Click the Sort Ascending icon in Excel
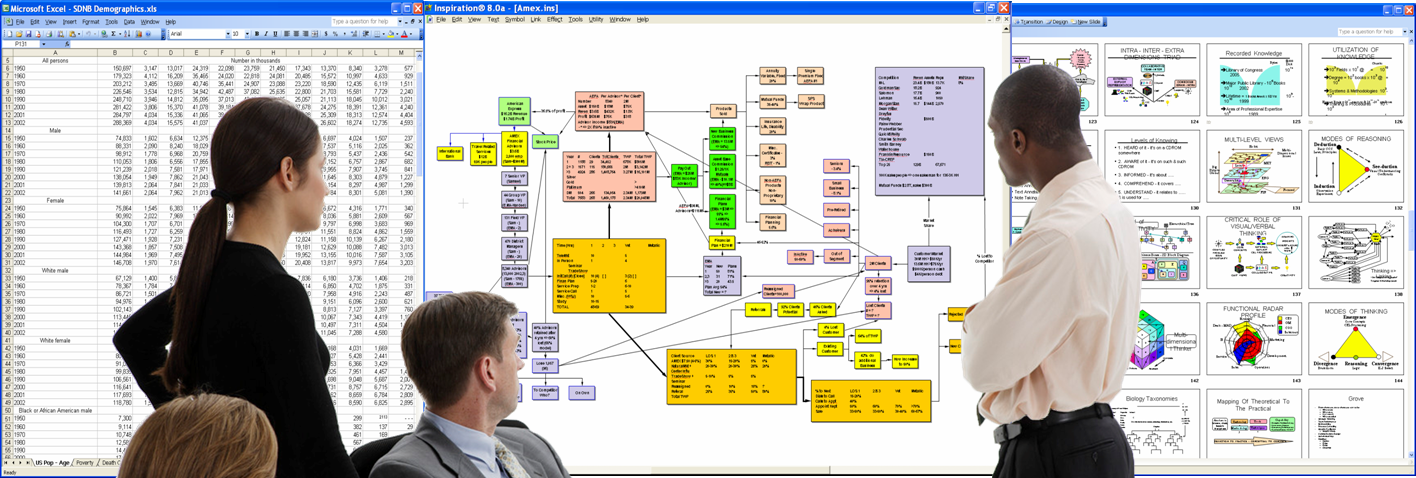The width and height of the screenshot is (1416, 478). 127,33
